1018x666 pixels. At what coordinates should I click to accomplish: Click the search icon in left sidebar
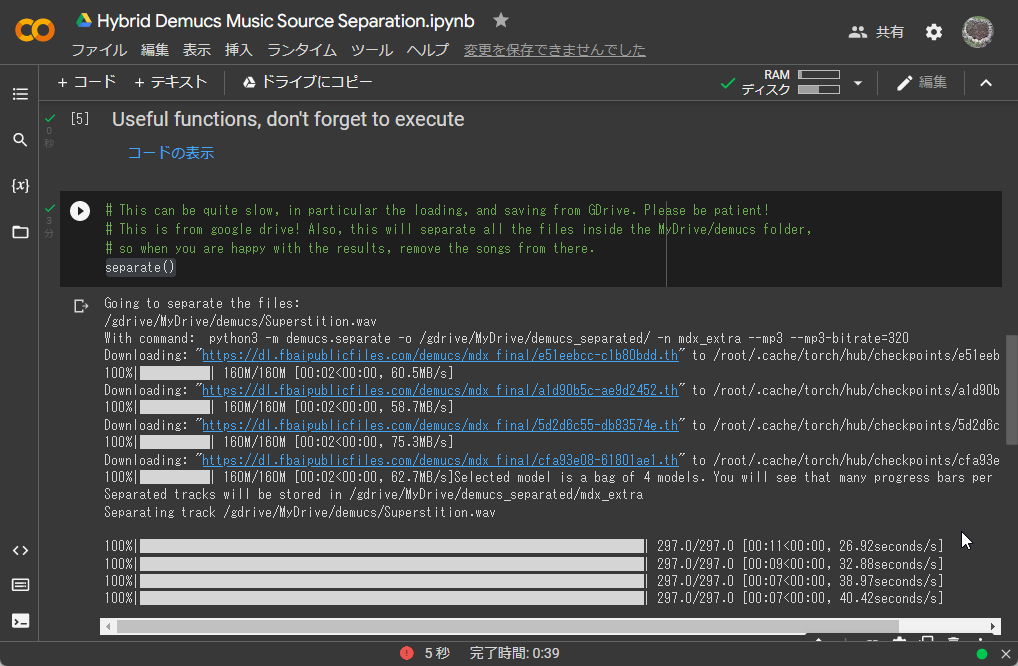click(x=20, y=140)
